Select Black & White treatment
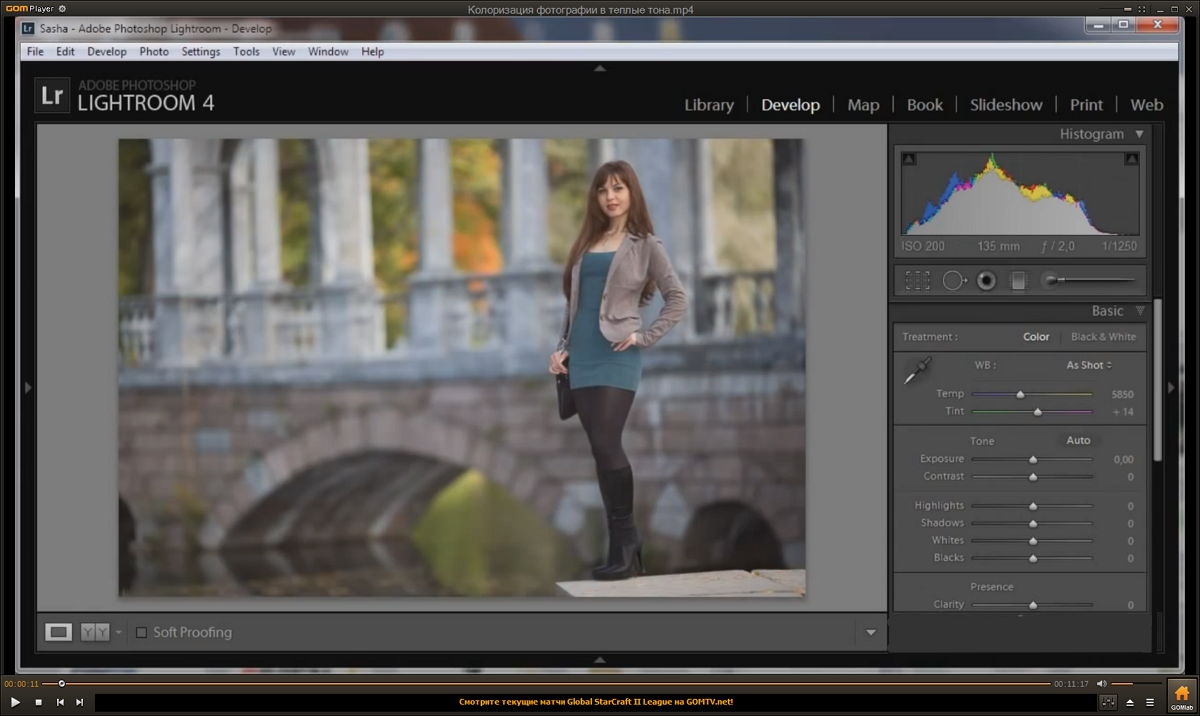Screen dimensions: 1200x716 [1103, 337]
